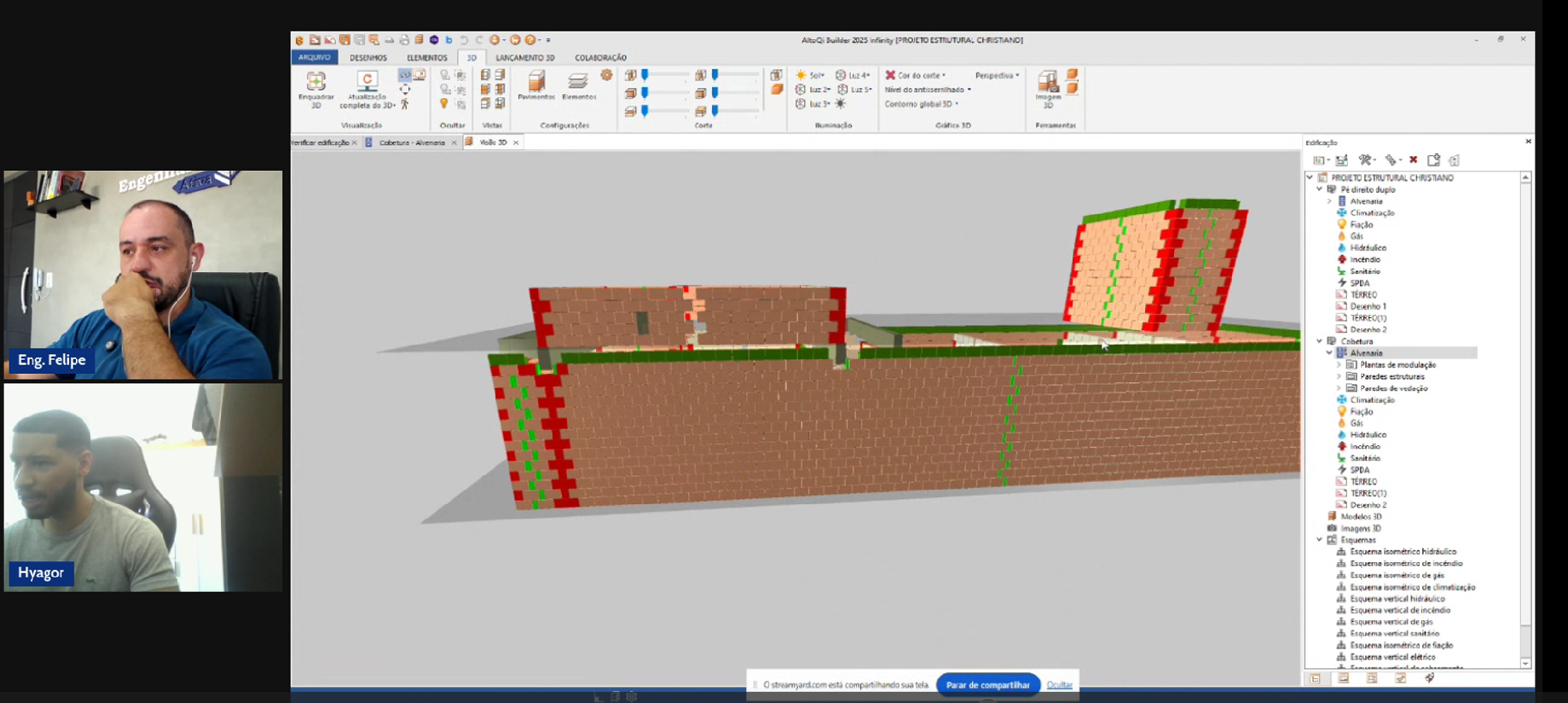Select Esquema isométrico hidráulico in tree
Screen dimensions: 1568x703
click(1403, 552)
